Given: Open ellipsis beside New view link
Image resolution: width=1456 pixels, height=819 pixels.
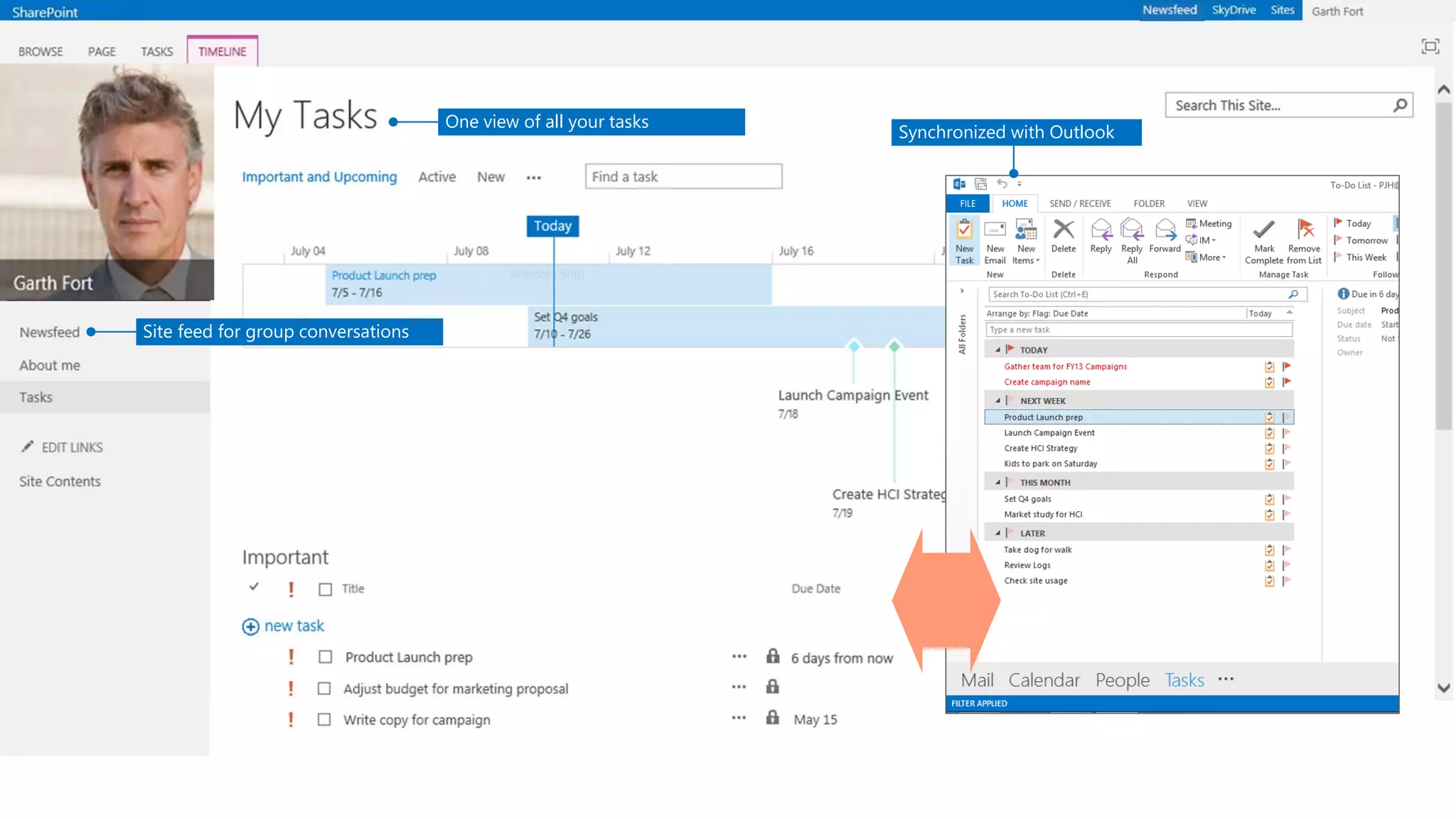Looking at the screenshot, I should [x=533, y=178].
